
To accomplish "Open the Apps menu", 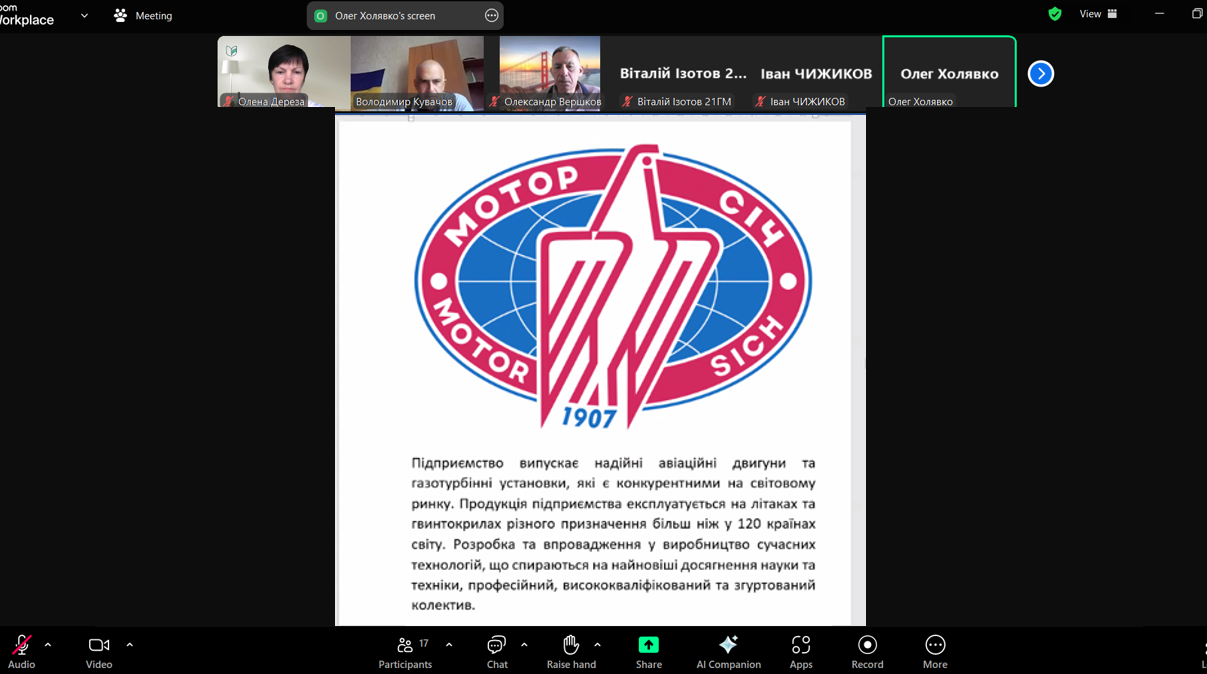I will coord(801,651).
